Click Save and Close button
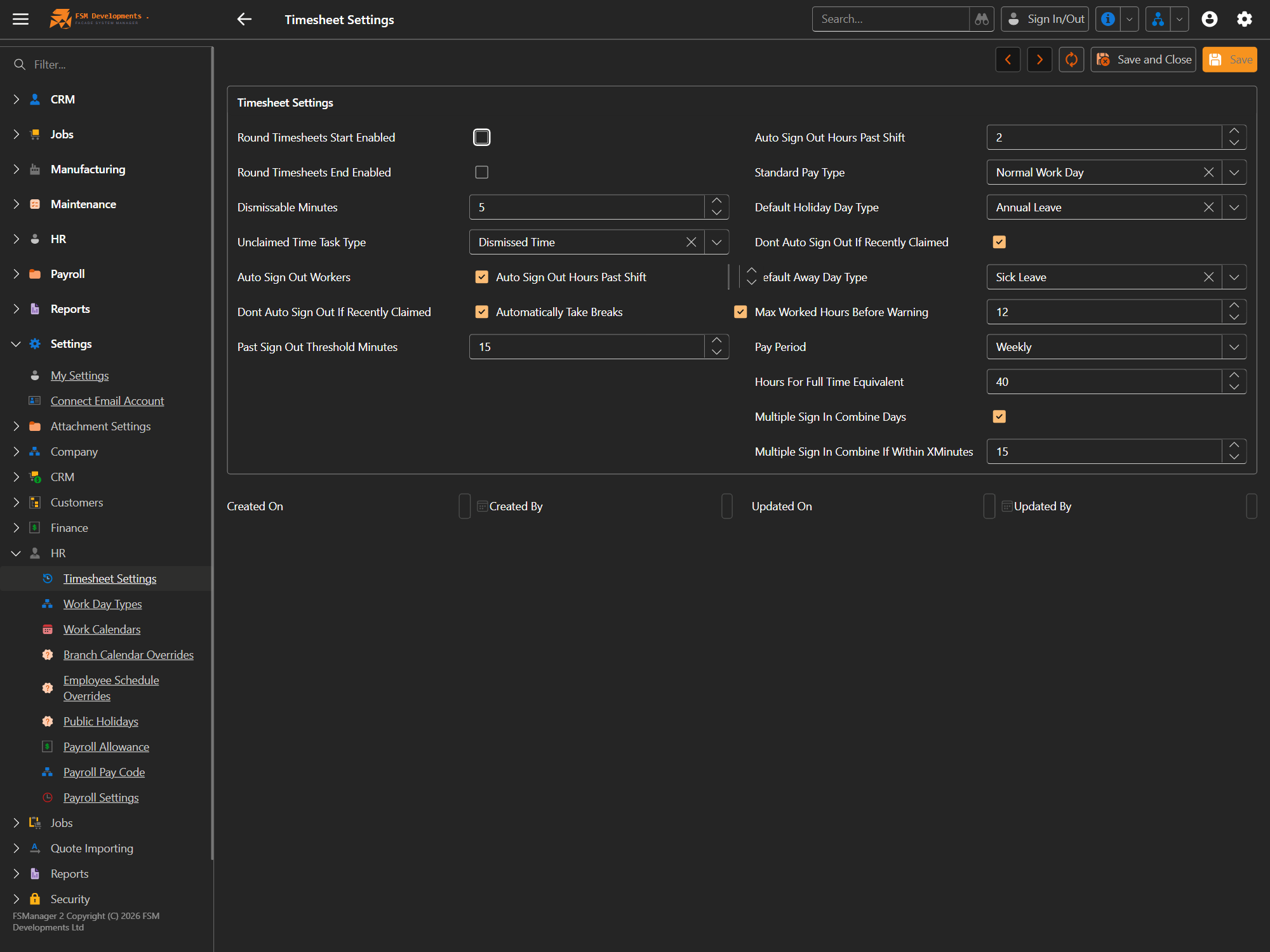 1143,60
